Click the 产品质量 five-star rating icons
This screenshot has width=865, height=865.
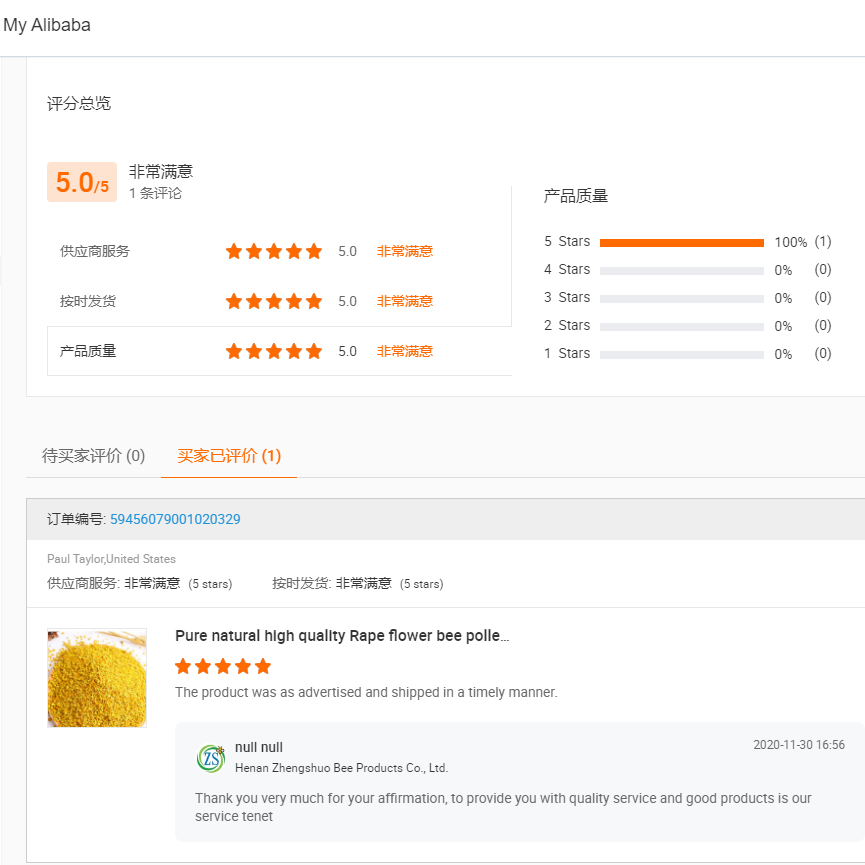point(274,351)
